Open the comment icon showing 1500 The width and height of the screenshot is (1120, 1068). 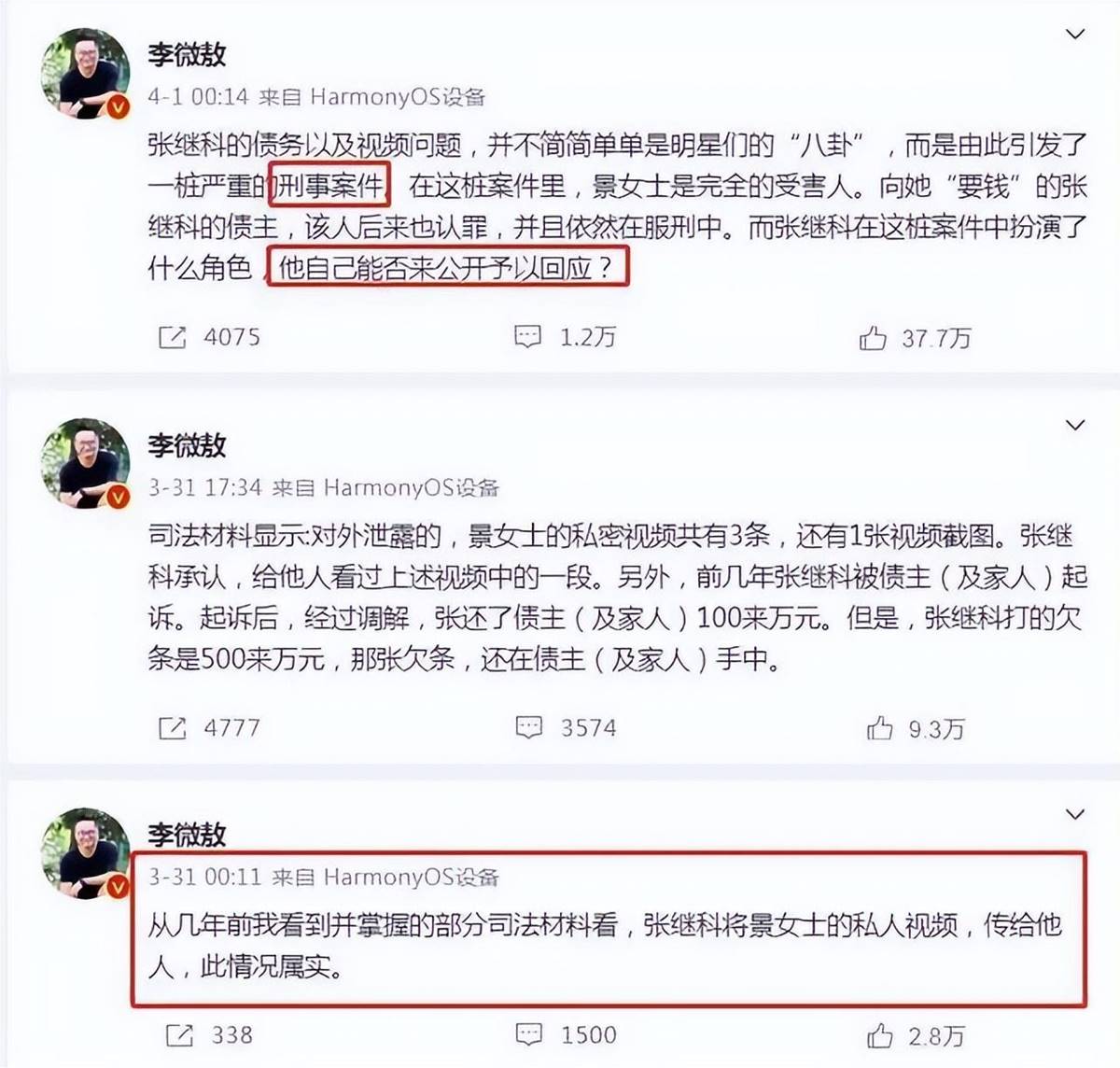point(529,1034)
